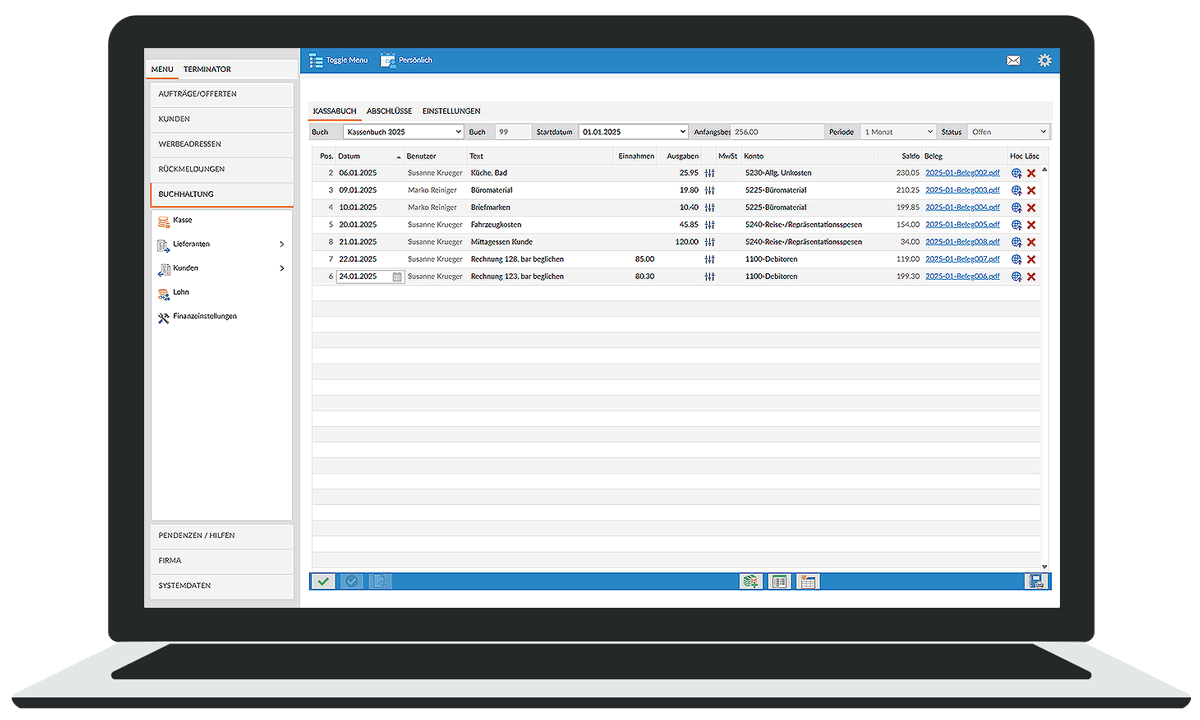The image size is (1200, 720).
Task: Open the Kassenbuch 2025 book dropdown
Action: coord(403,132)
